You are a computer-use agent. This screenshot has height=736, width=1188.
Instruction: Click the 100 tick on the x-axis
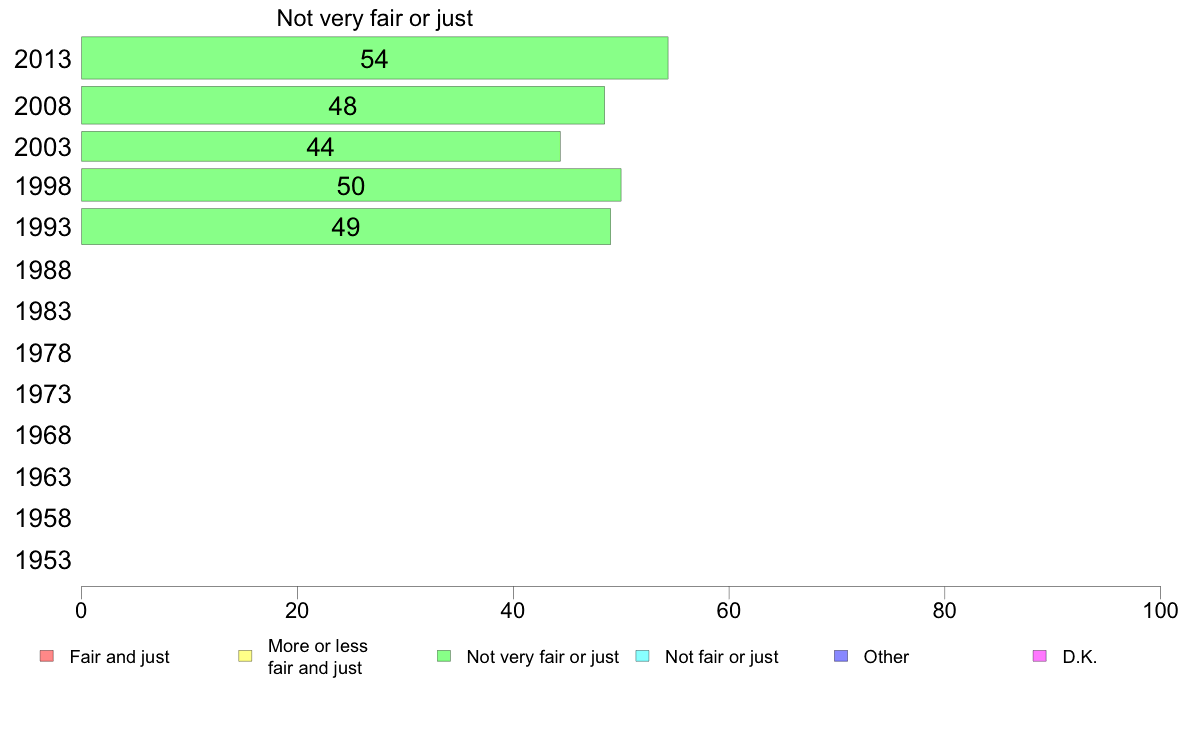(x=1160, y=611)
